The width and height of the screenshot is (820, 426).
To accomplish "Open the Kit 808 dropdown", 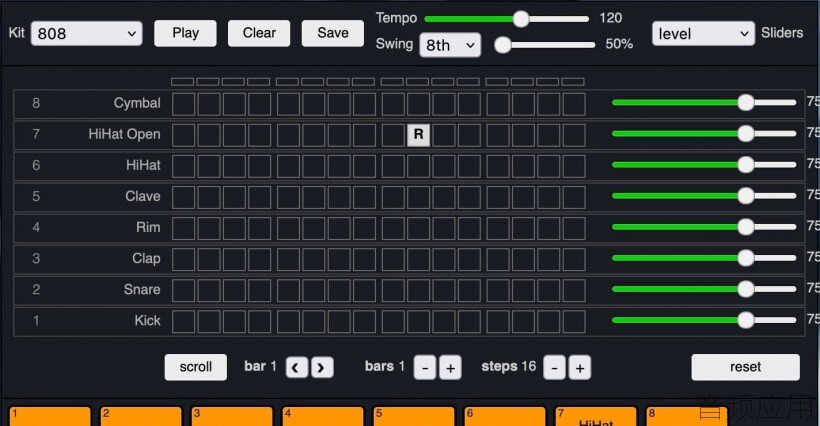I will click(86, 34).
